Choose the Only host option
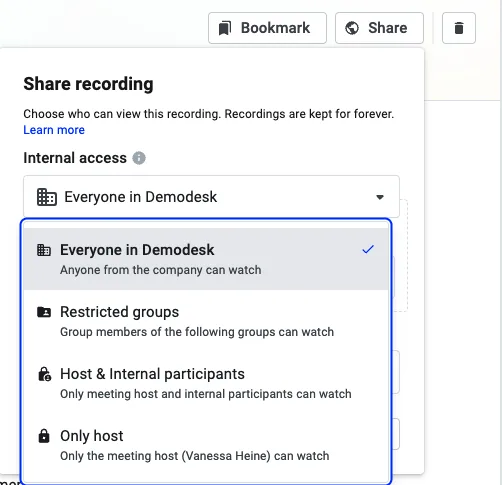Image resolution: width=502 pixels, height=485 pixels. click(206, 445)
